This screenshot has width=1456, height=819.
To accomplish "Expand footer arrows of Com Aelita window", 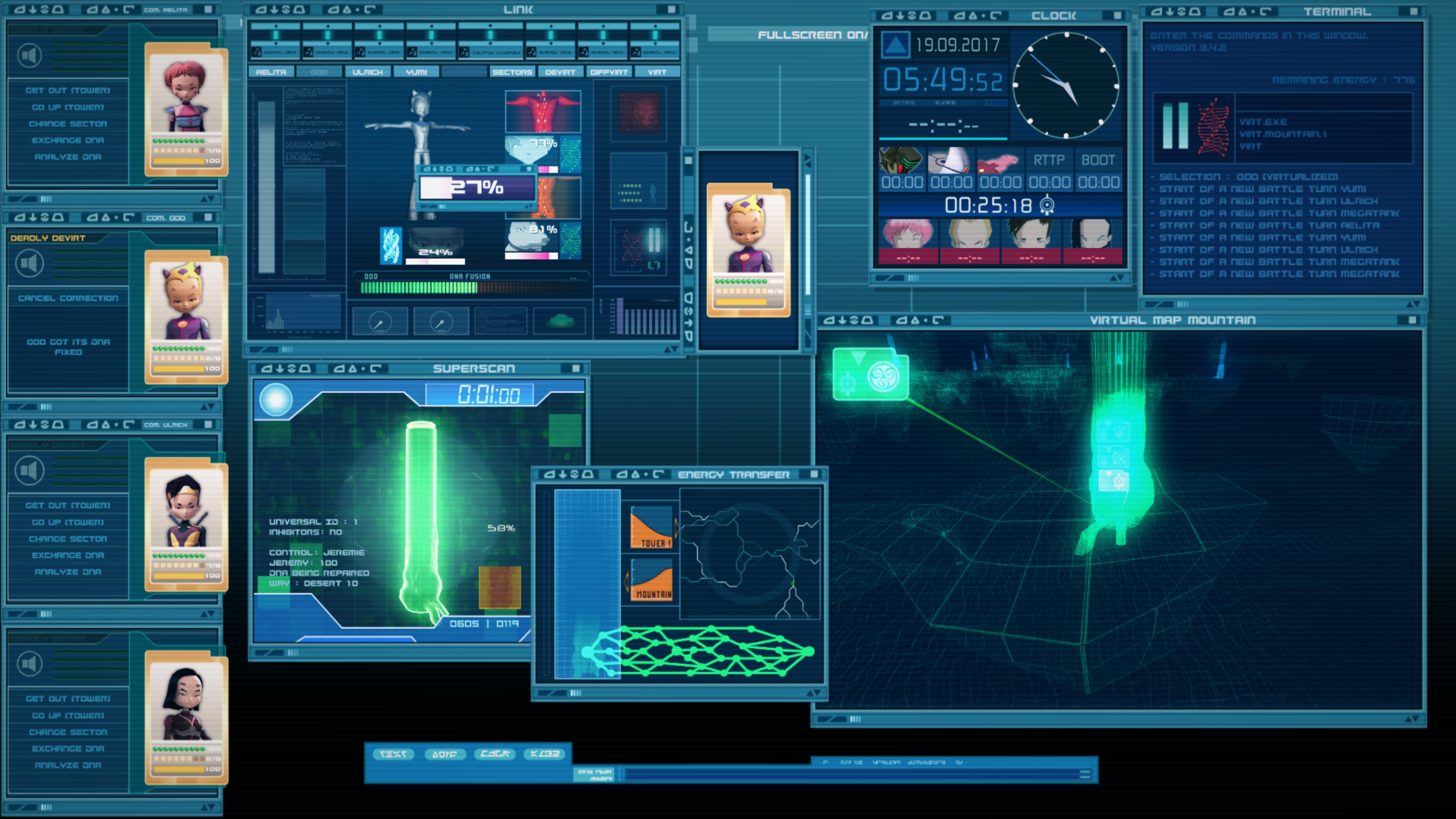I will click(x=207, y=199).
